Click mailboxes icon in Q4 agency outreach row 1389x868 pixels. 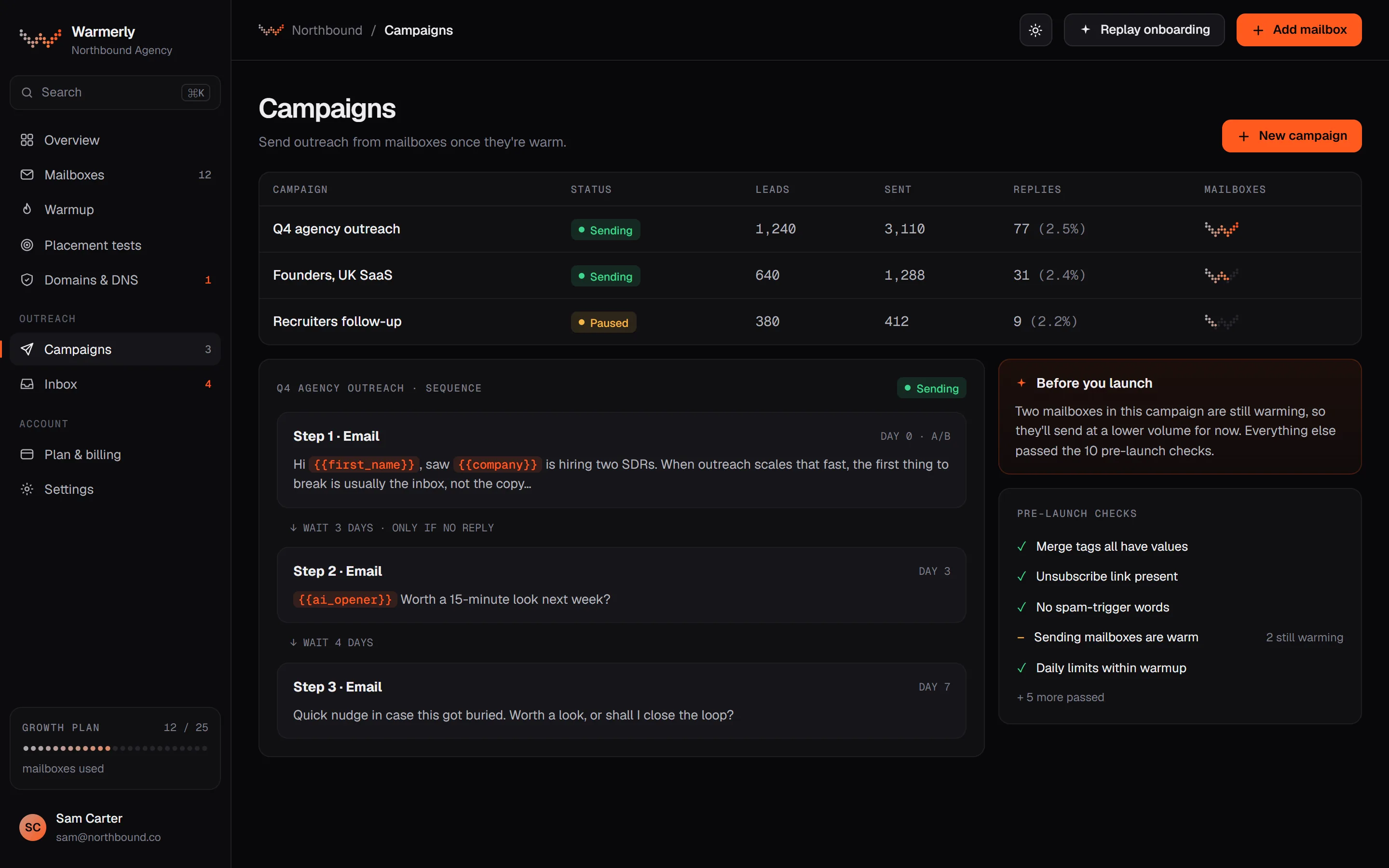point(1221,229)
